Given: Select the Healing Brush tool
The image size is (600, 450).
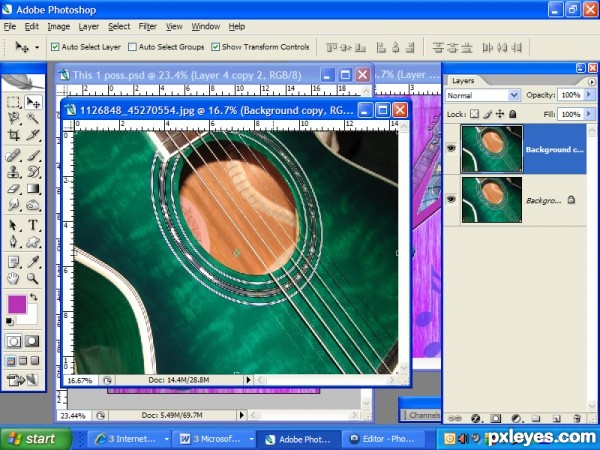Looking at the screenshot, I should [13, 155].
